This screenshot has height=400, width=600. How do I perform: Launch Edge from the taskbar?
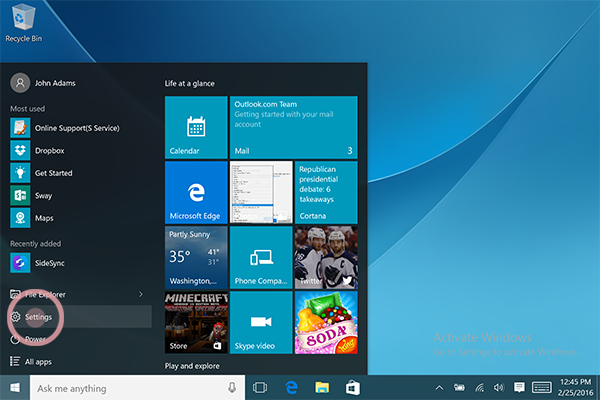click(292, 388)
